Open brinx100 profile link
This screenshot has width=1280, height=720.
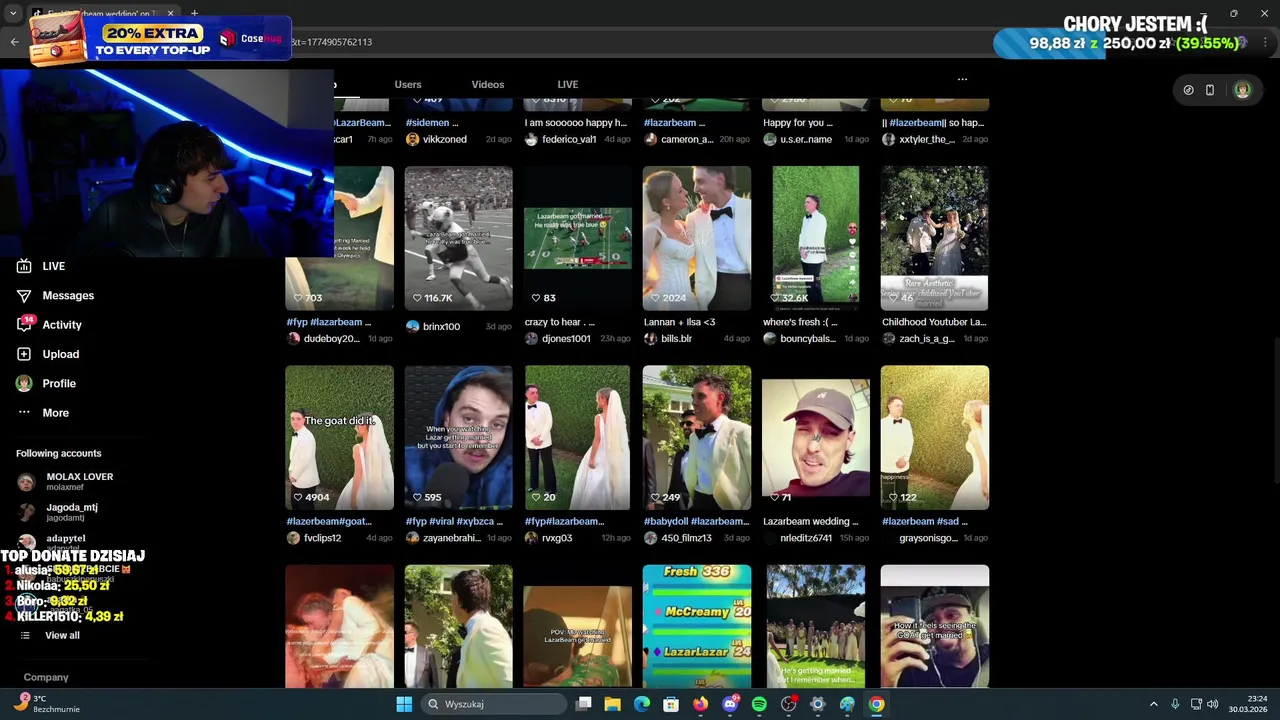[x=441, y=327]
